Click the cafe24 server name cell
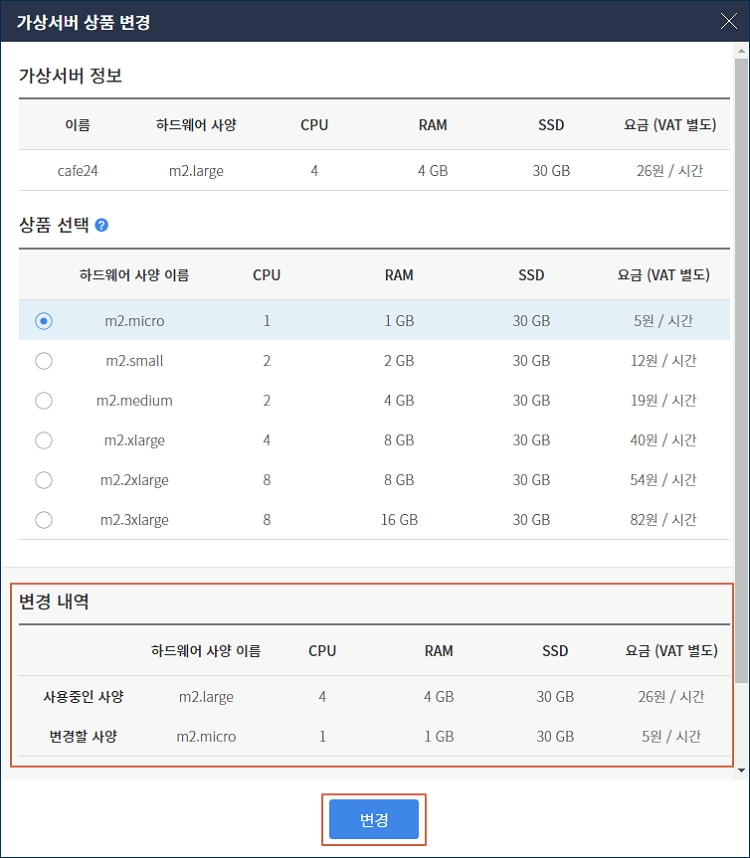The width and height of the screenshot is (750, 858). coord(78,171)
